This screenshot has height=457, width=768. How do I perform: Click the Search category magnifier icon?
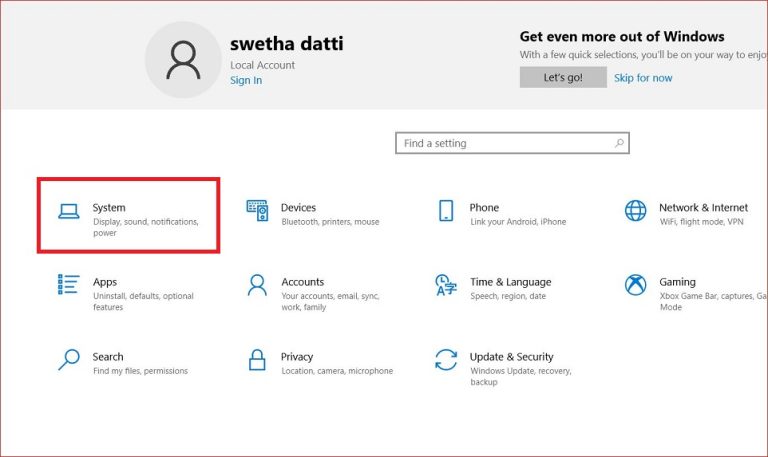(x=68, y=360)
